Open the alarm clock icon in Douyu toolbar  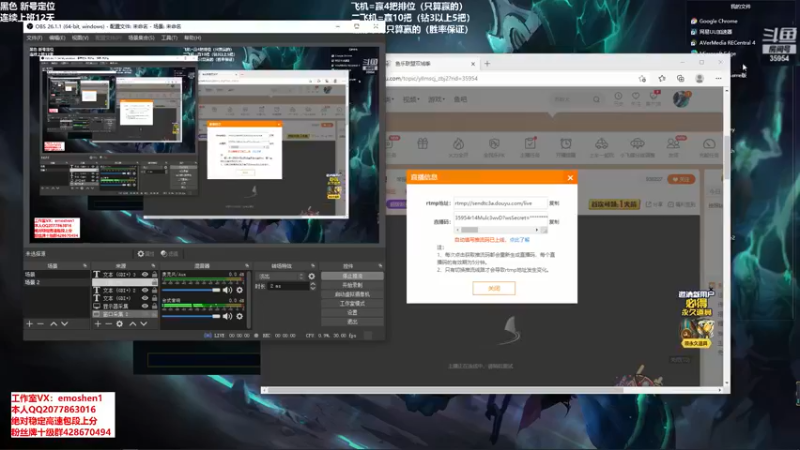(566, 144)
